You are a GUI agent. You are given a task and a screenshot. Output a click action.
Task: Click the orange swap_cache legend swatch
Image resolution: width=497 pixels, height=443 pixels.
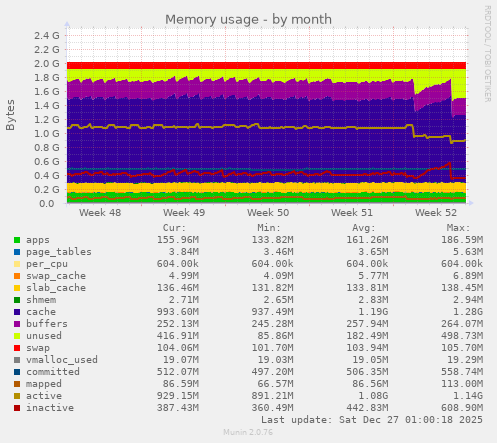pyautogui.click(x=17, y=276)
